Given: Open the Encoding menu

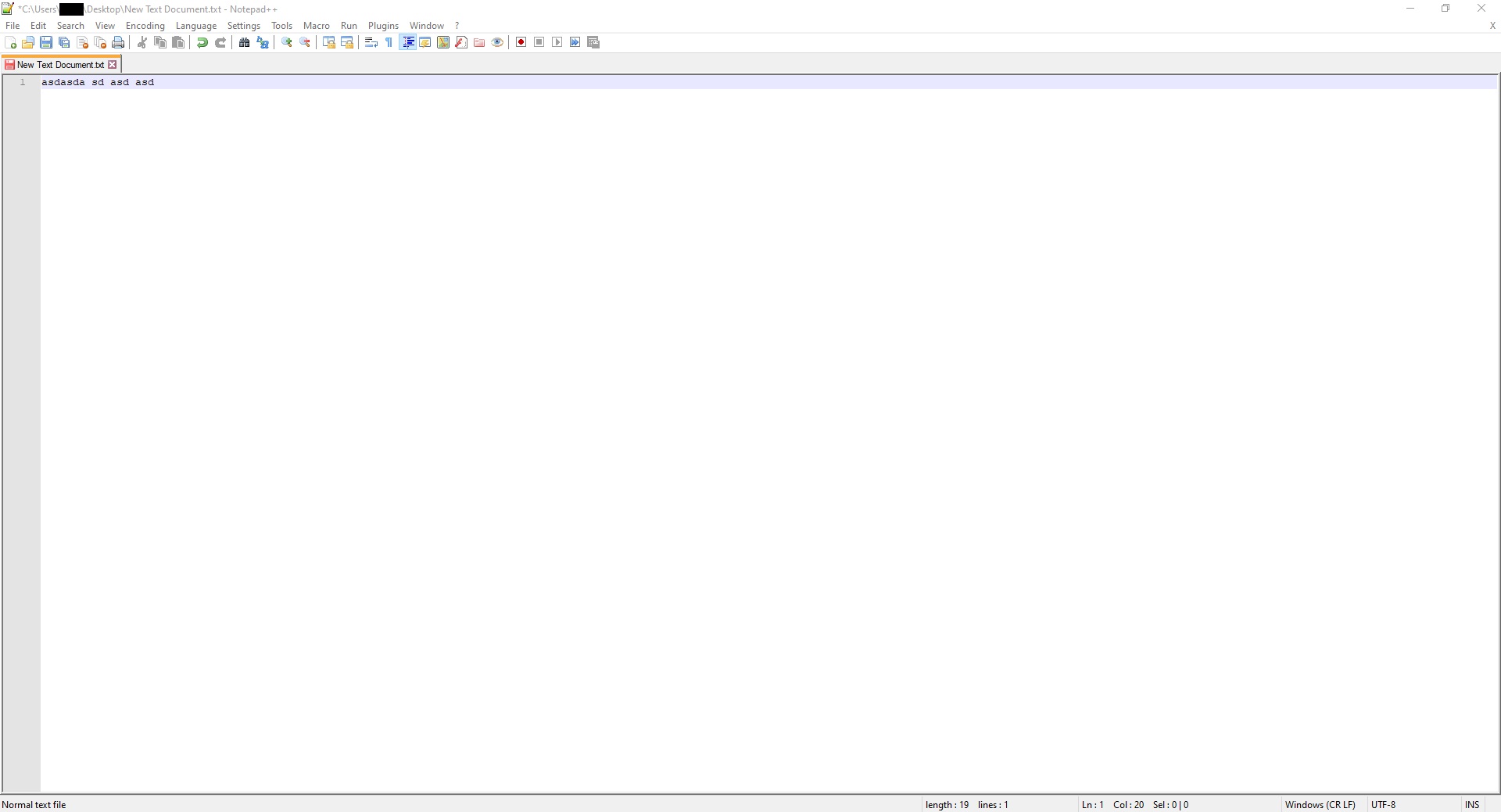Looking at the screenshot, I should pyautogui.click(x=145, y=25).
